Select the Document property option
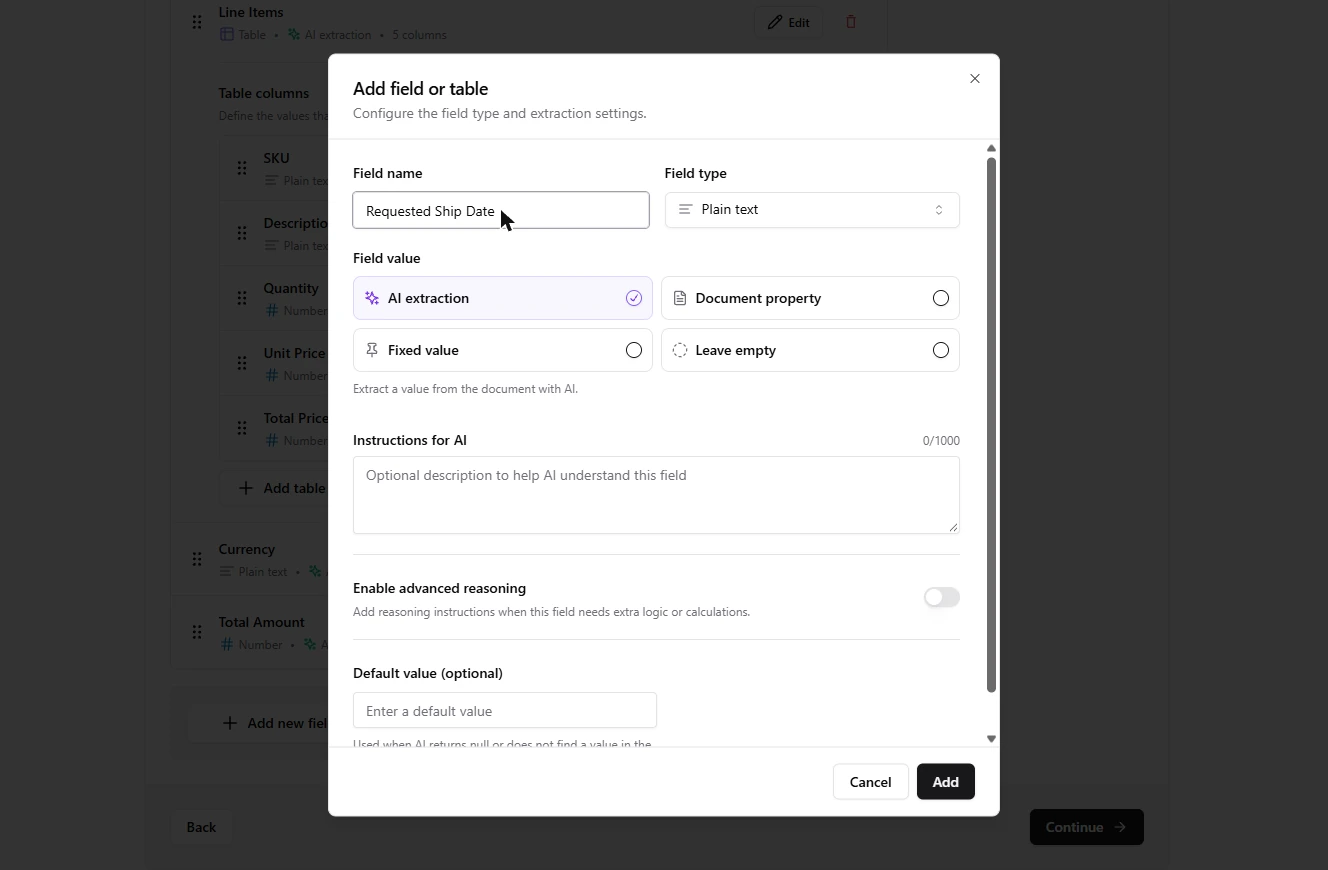 pos(810,298)
